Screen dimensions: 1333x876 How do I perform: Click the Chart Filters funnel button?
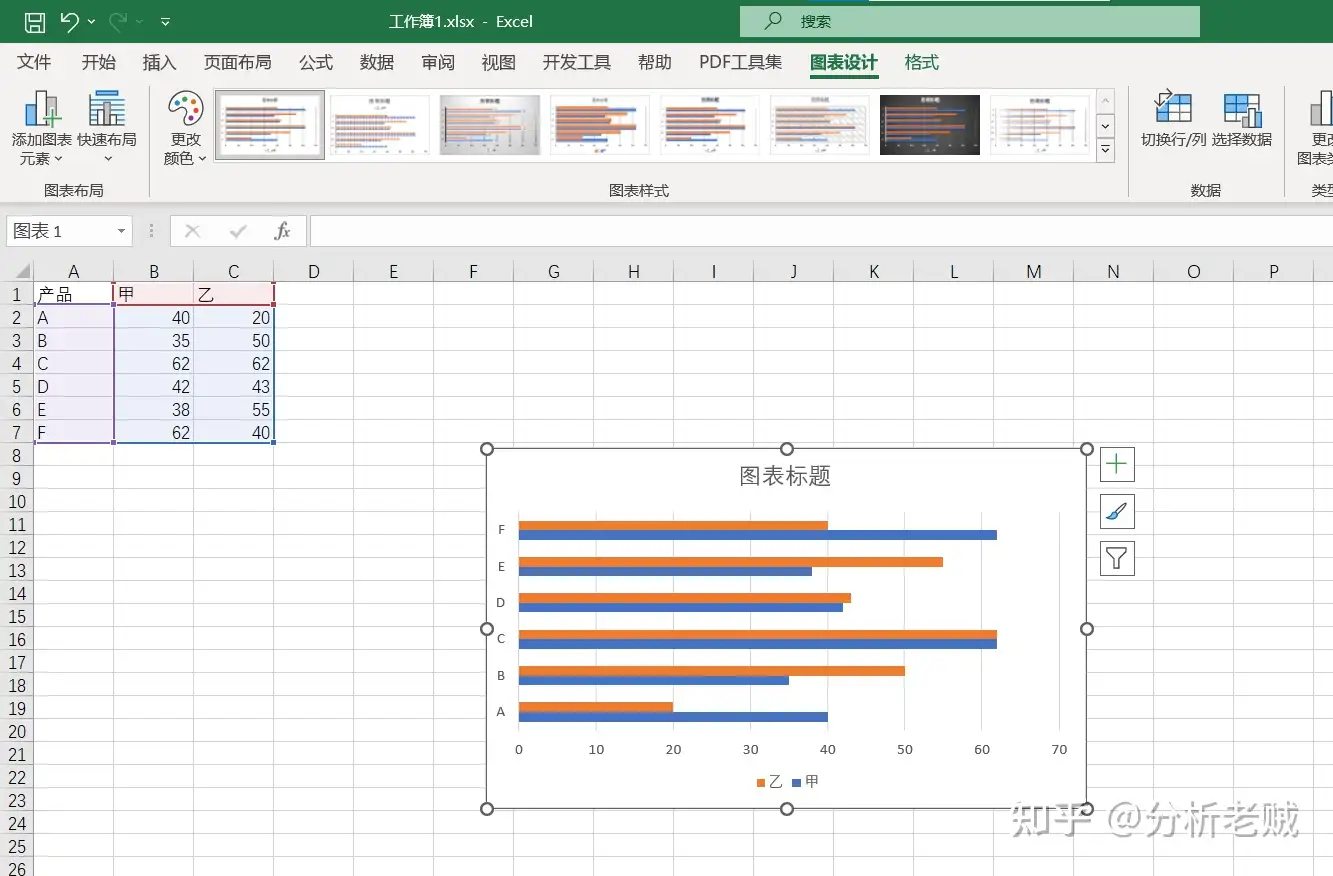point(1117,558)
